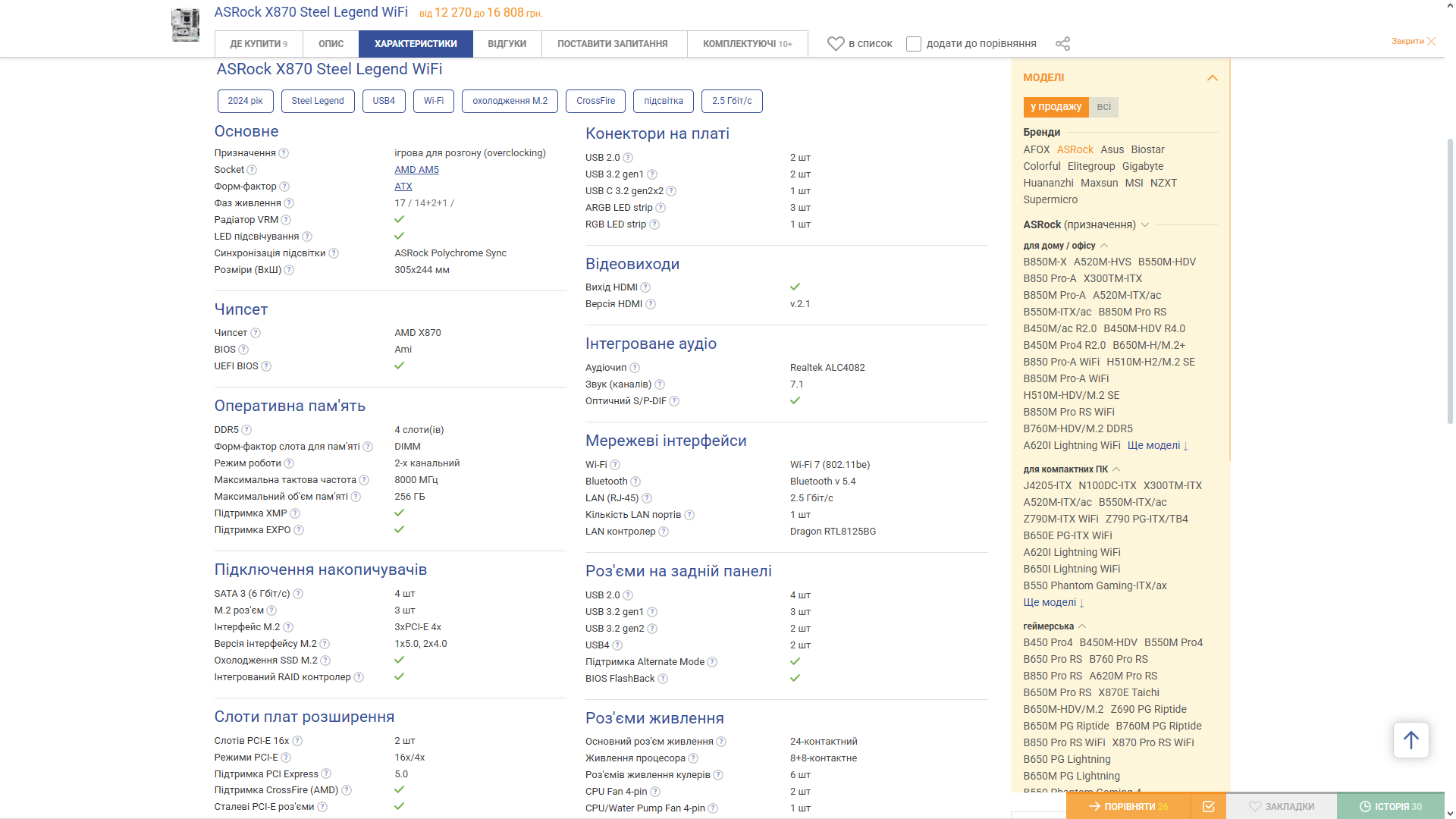Click the '2024 рік' tag button
Viewport: 1456px width, 819px height.
(245, 101)
